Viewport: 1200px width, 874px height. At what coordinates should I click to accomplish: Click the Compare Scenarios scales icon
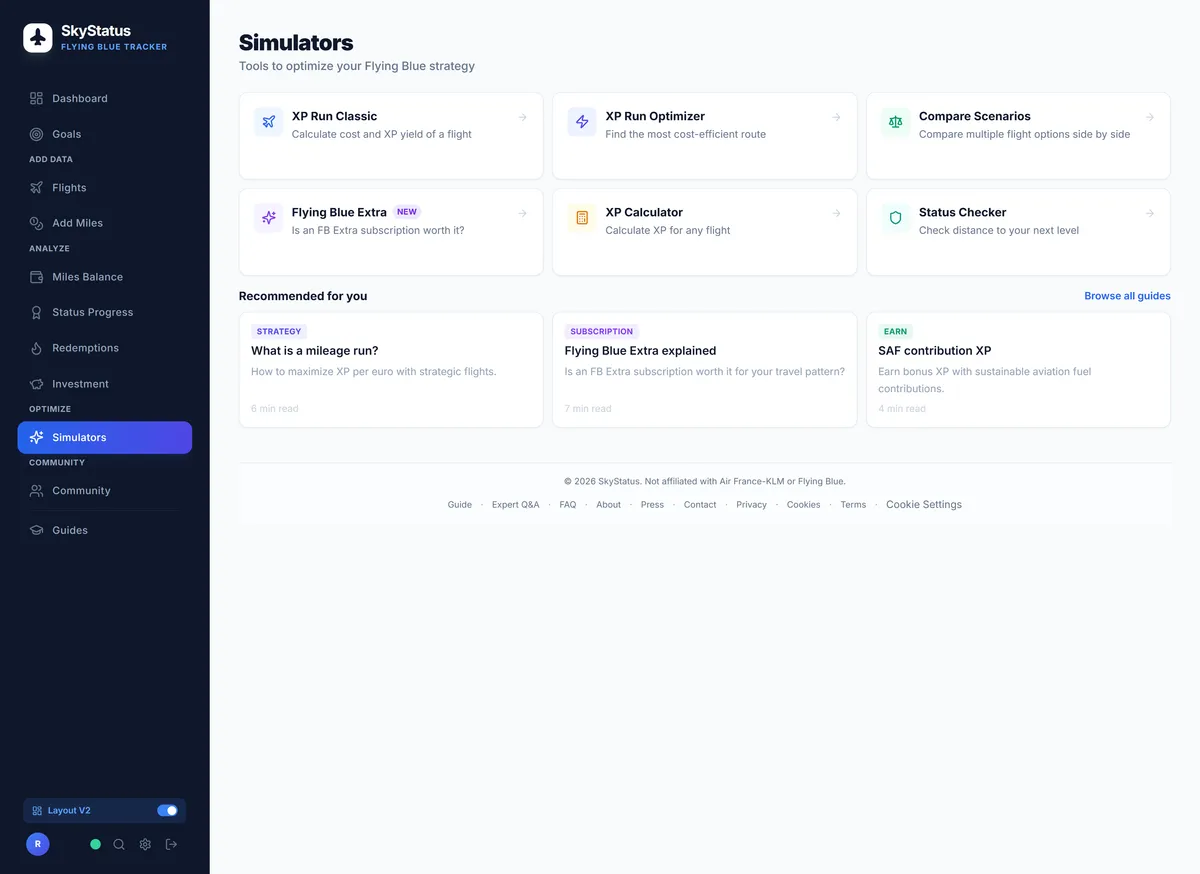895,122
